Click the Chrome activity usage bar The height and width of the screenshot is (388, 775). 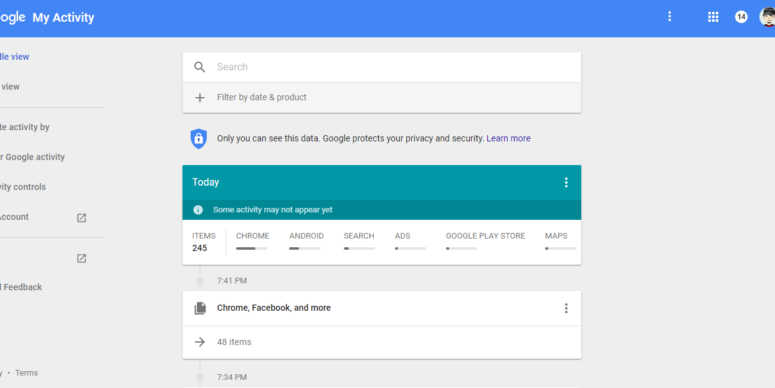coord(252,249)
